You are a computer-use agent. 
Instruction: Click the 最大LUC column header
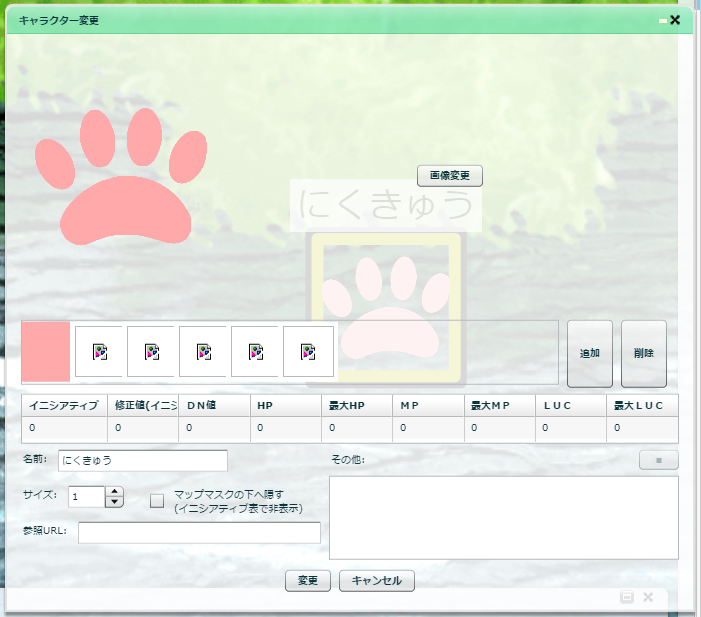tap(642, 406)
